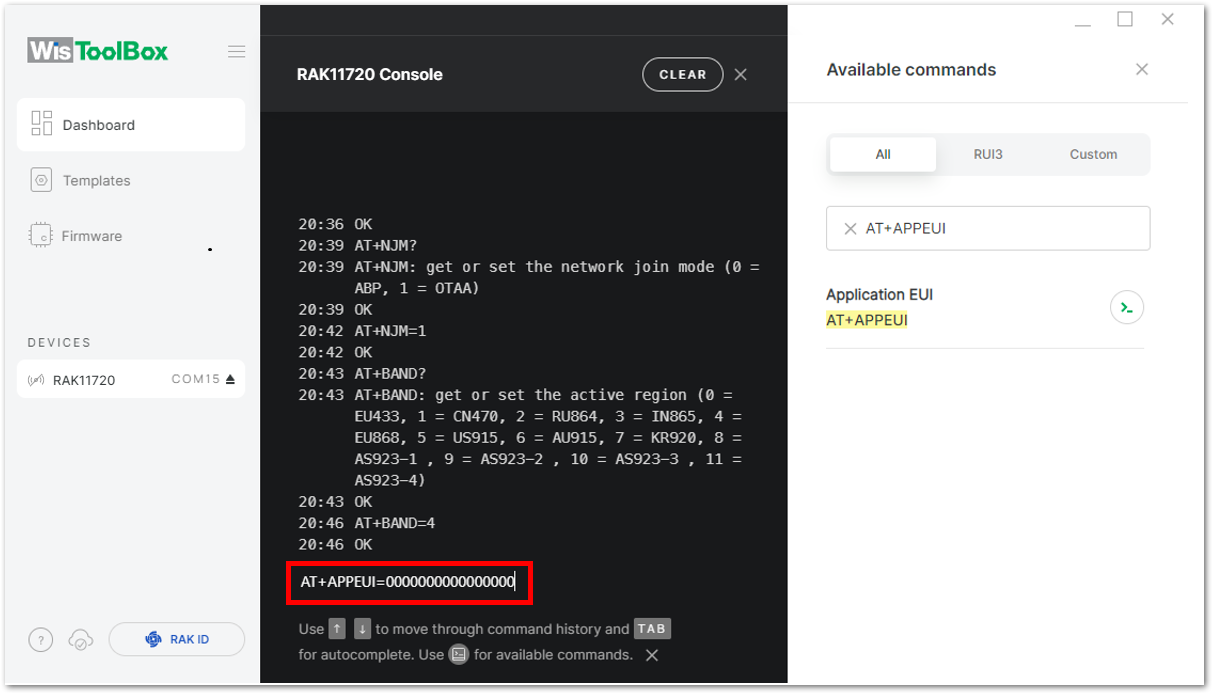
Task: Go to Templates in the sidebar
Action: (x=96, y=181)
